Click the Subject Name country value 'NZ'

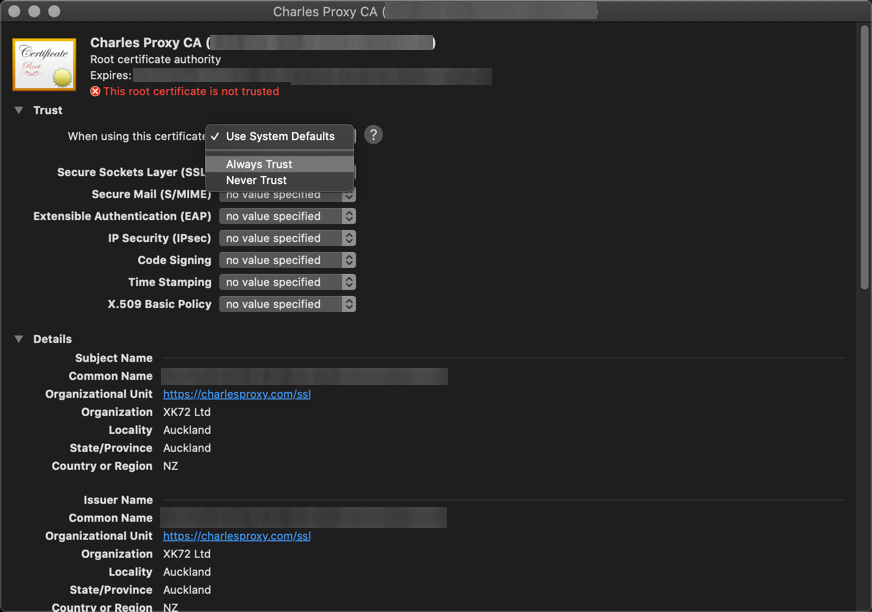tap(171, 466)
